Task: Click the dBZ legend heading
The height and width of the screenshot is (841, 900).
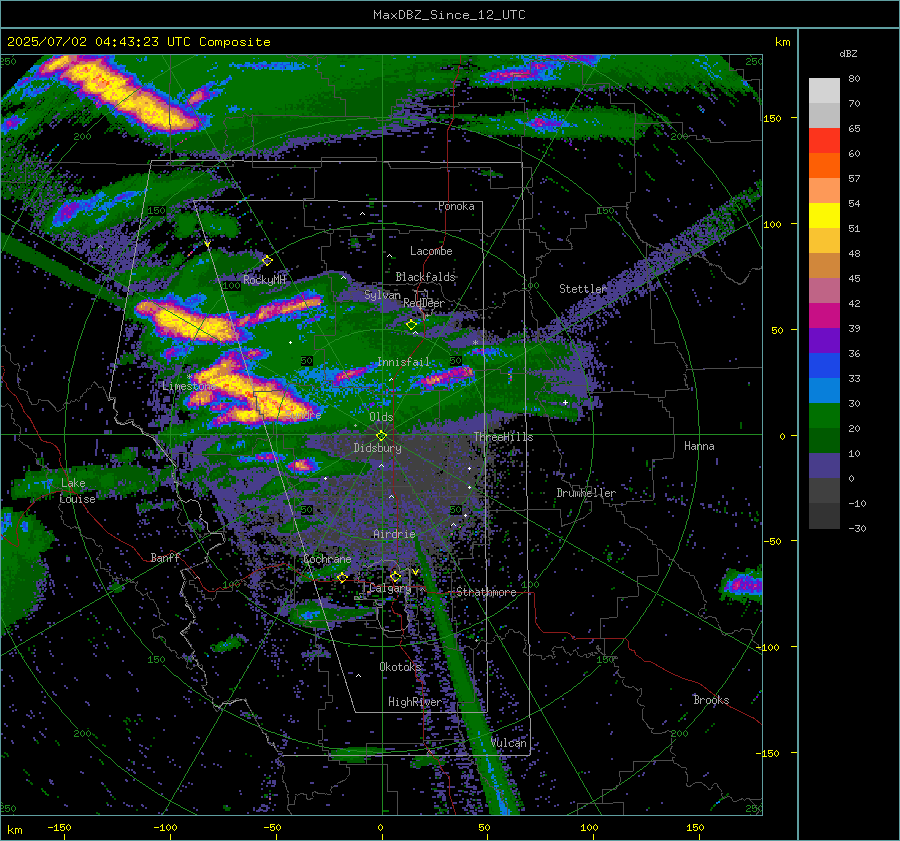Action: pyautogui.click(x=848, y=53)
